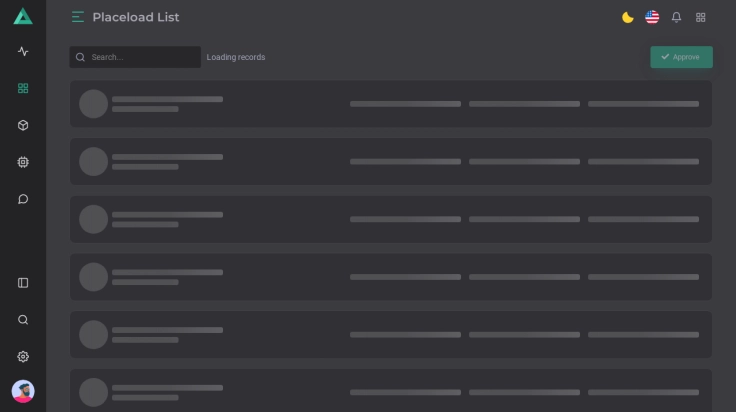
Task: Click the sidebar panel layout icon
Action: coord(23,283)
